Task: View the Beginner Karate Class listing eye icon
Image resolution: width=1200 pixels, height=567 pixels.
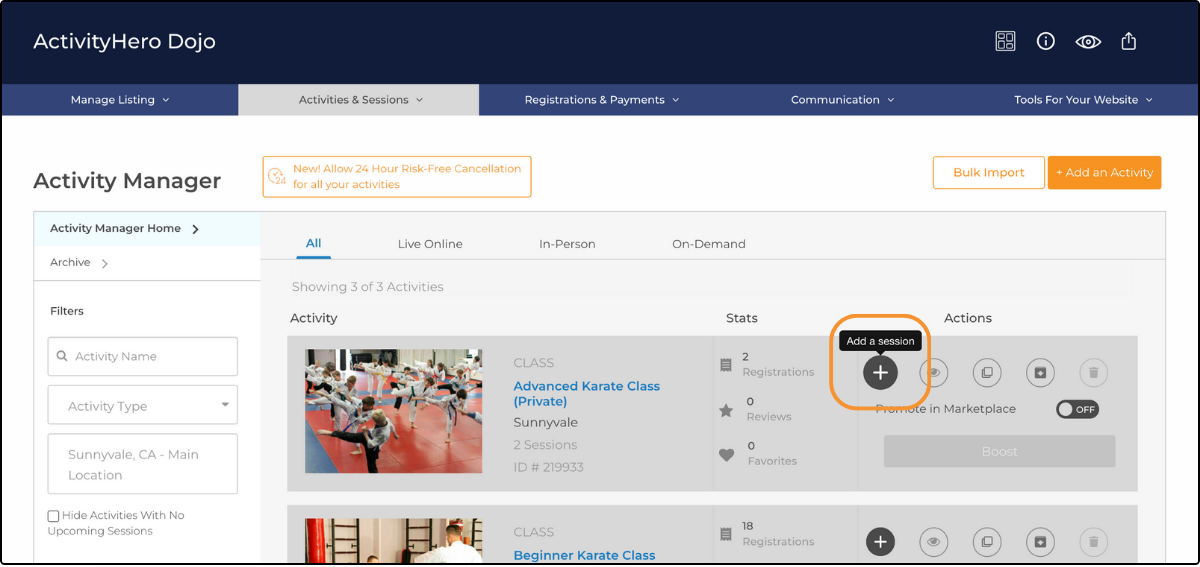Action: pyautogui.click(x=934, y=542)
